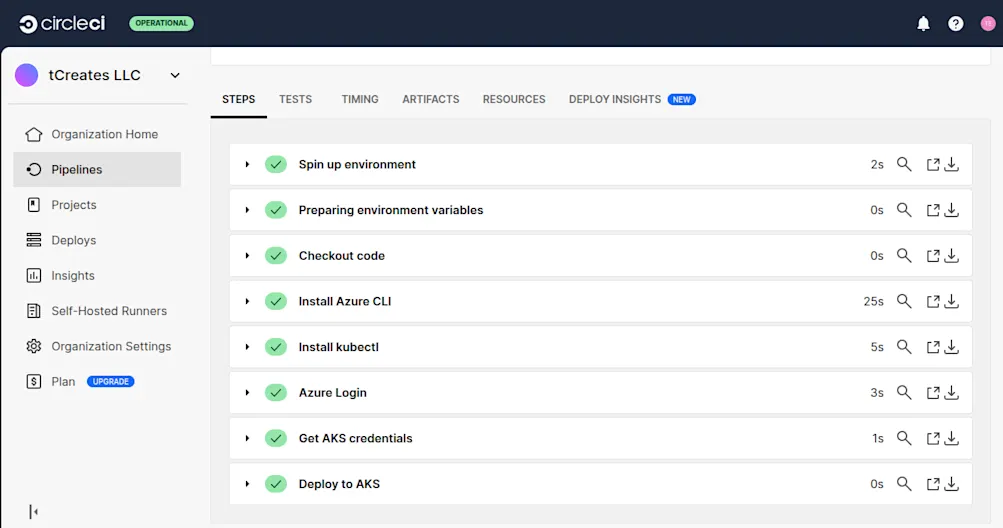Image resolution: width=1003 pixels, height=528 pixels.
Task: Switch to the RESOURCES tab
Action: tap(514, 99)
